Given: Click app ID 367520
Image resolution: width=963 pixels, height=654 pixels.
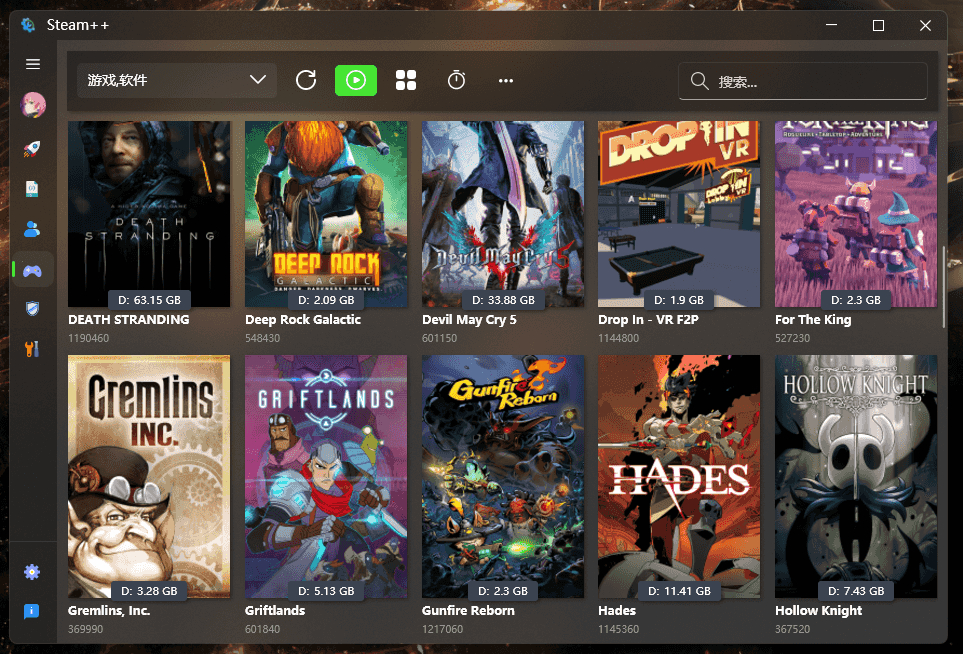Looking at the screenshot, I should click(x=792, y=629).
